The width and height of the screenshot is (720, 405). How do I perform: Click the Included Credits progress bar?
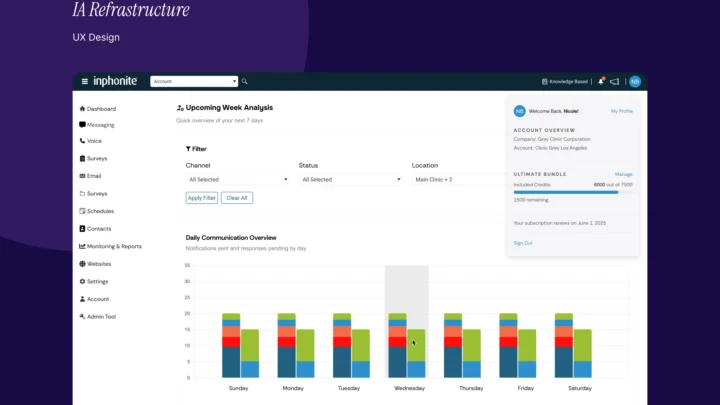(573, 192)
